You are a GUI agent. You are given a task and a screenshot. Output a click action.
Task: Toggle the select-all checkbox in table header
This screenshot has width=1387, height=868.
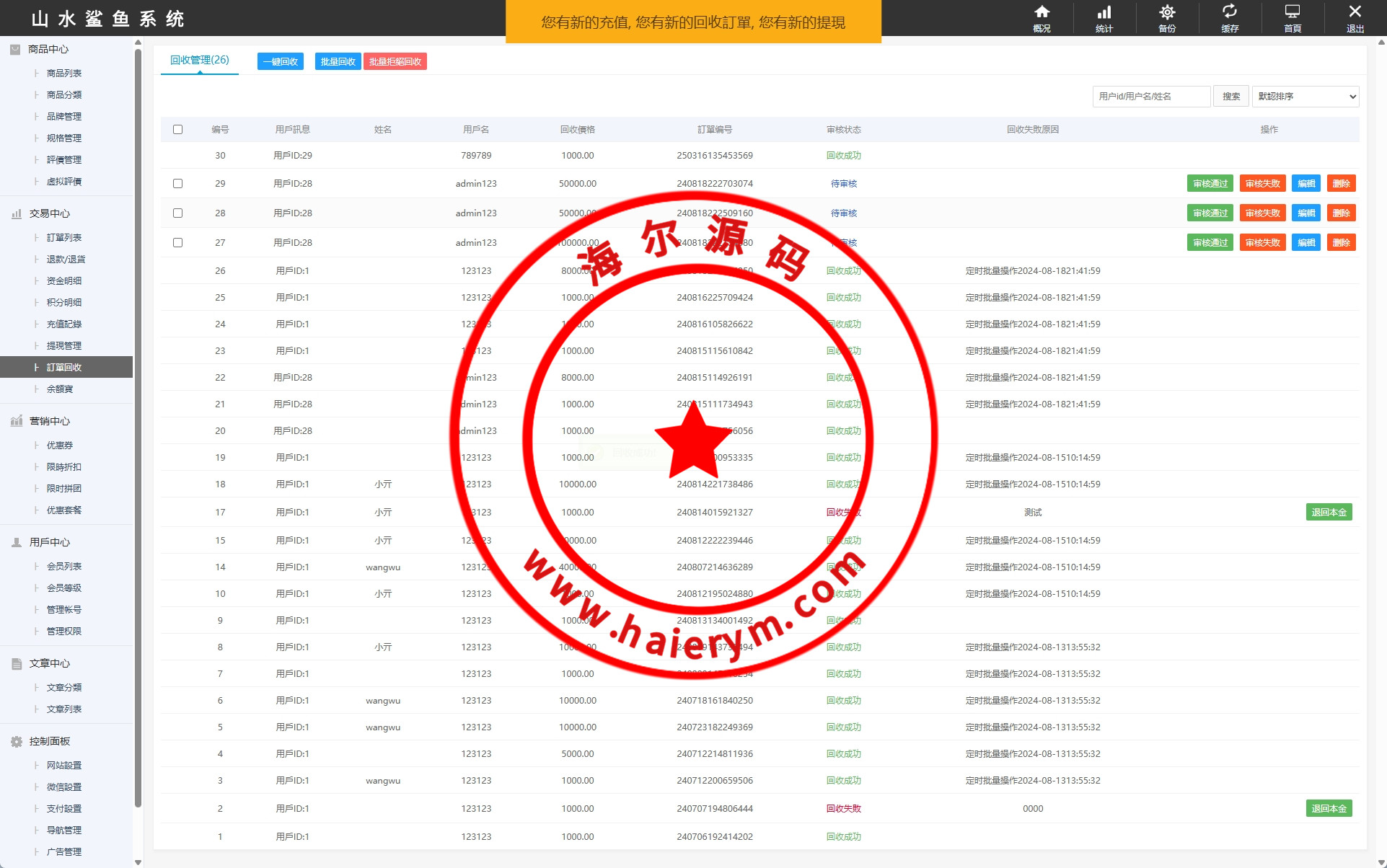(177, 130)
